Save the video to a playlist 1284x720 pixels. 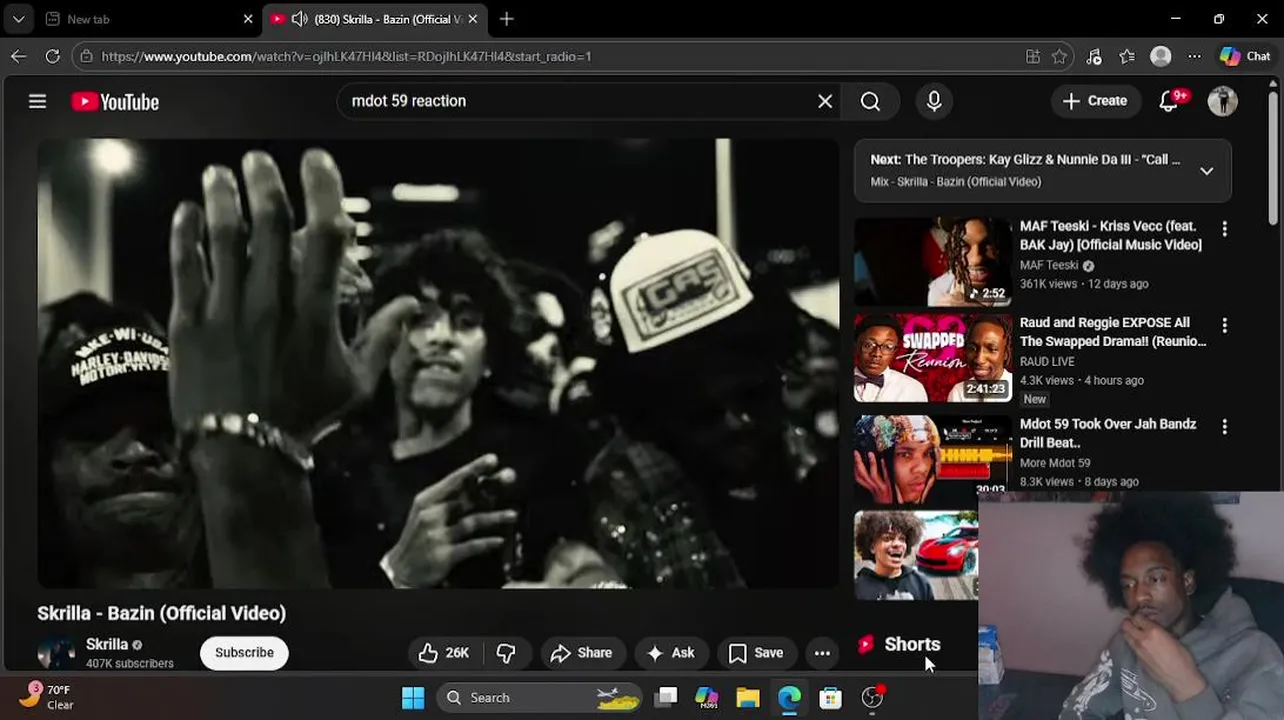click(756, 653)
